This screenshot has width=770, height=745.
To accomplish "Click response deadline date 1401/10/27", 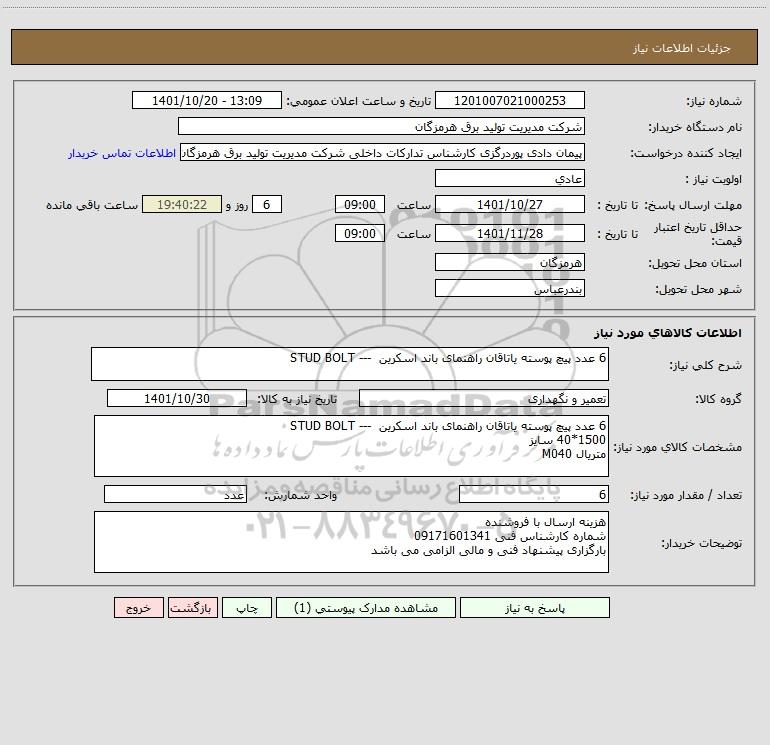I will [510, 205].
